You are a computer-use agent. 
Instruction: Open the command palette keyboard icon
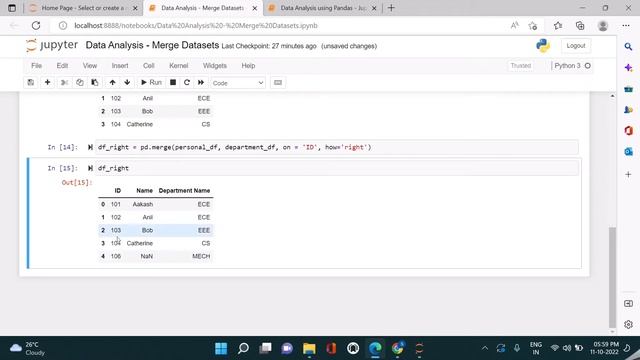(278, 82)
